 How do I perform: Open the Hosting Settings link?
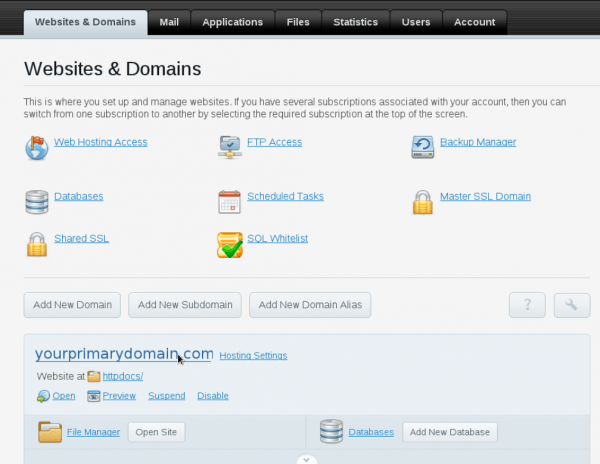click(253, 356)
